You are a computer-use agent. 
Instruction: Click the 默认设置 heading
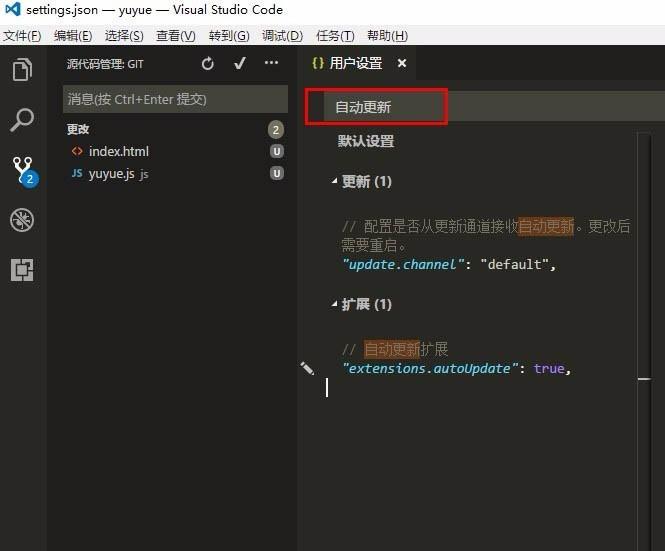pos(366,141)
